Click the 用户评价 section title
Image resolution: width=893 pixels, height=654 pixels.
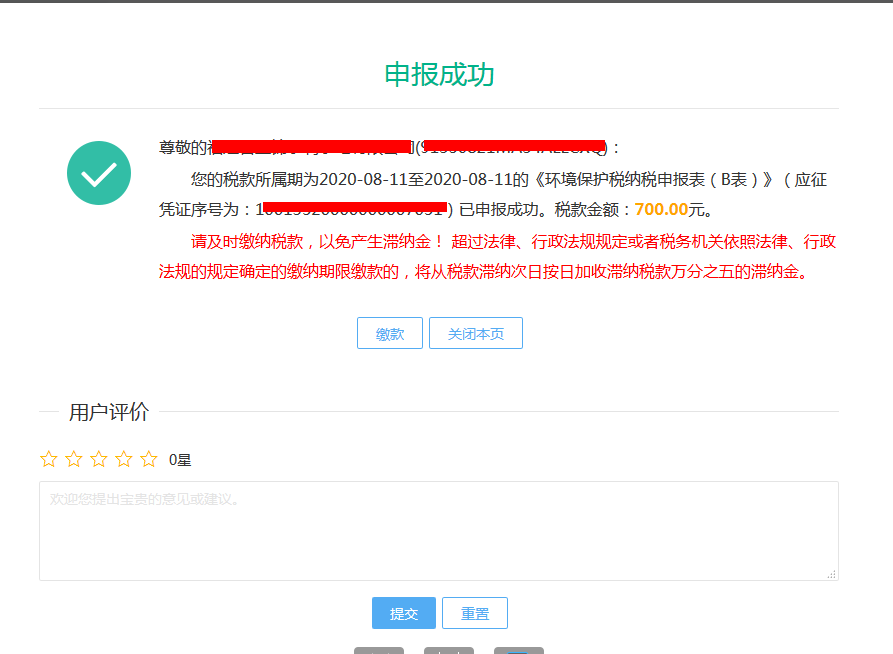click(x=109, y=412)
